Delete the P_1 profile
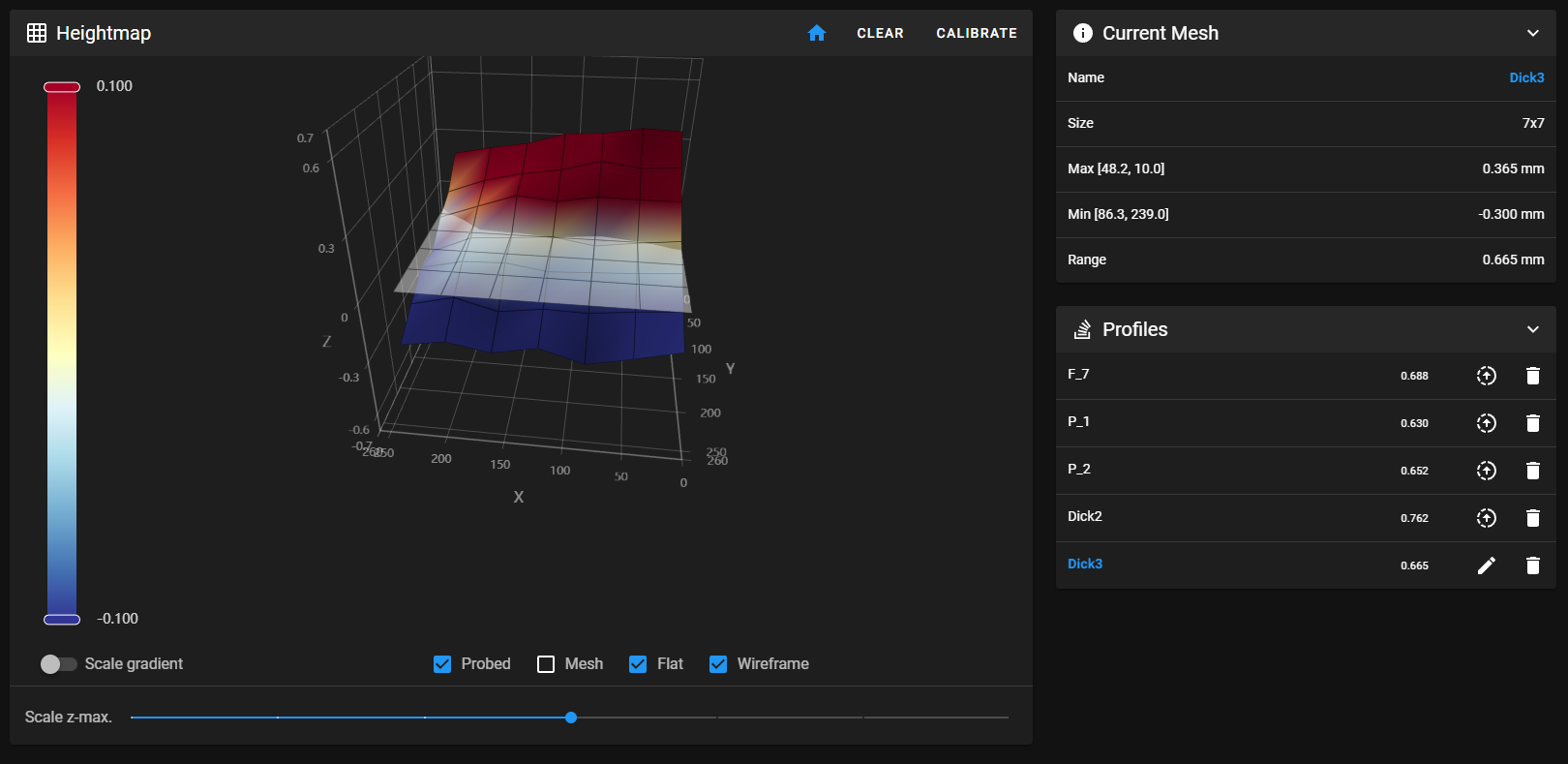This screenshot has width=1568, height=764. pyautogui.click(x=1533, y=423)
